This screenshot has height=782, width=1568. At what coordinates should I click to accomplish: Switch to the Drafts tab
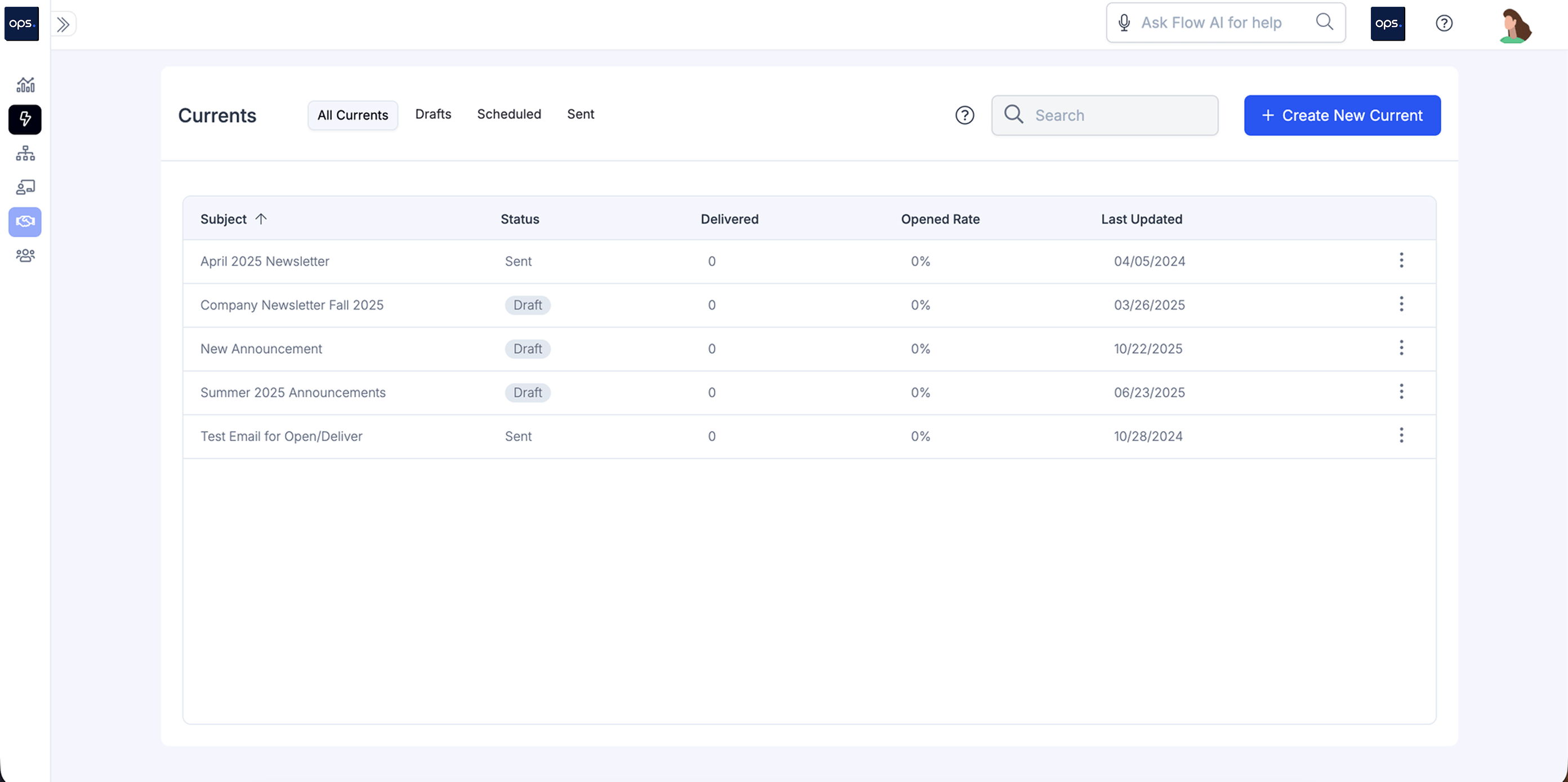[433, 114]
